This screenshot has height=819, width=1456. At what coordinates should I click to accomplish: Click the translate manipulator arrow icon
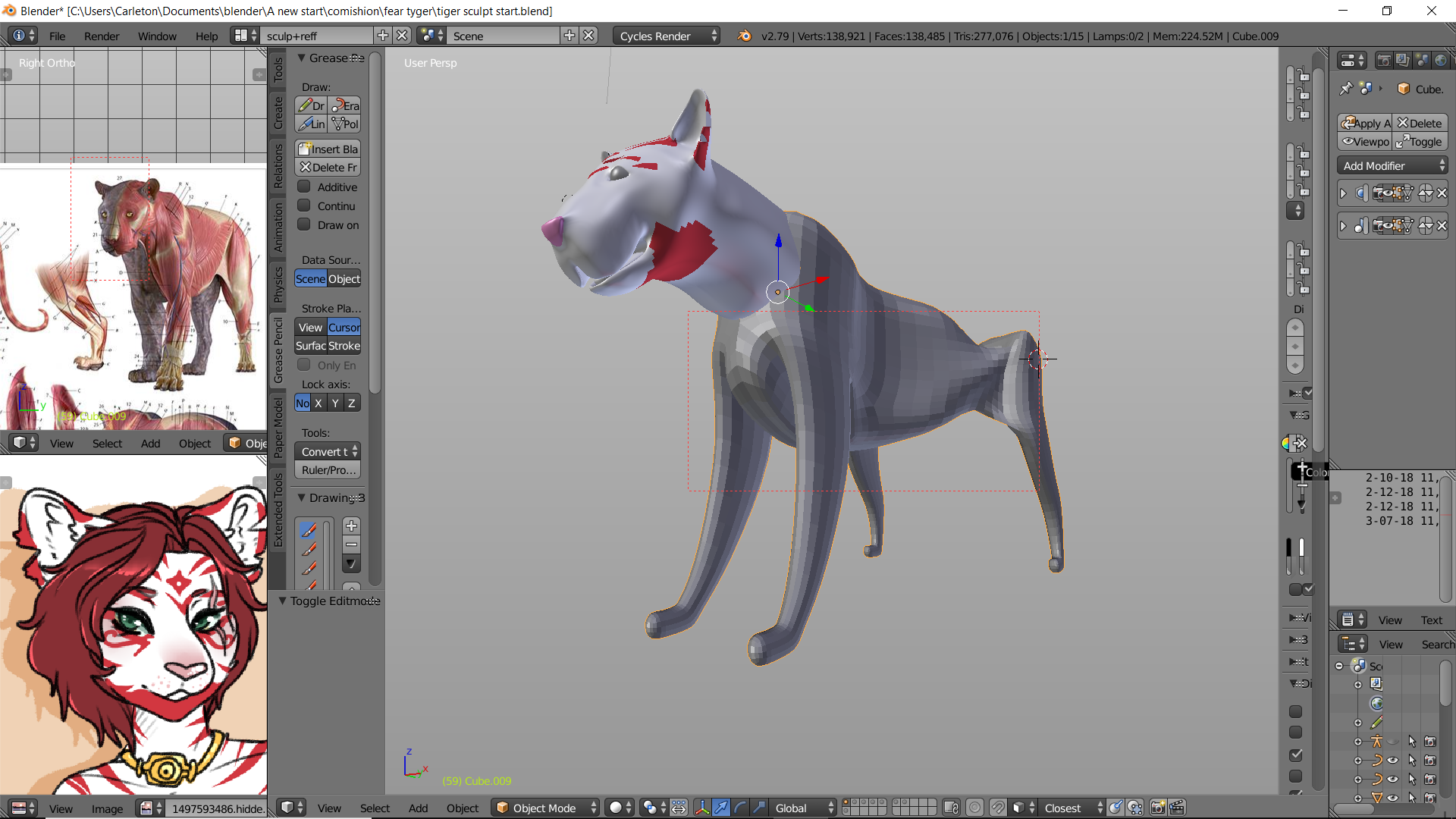(721, 808)
